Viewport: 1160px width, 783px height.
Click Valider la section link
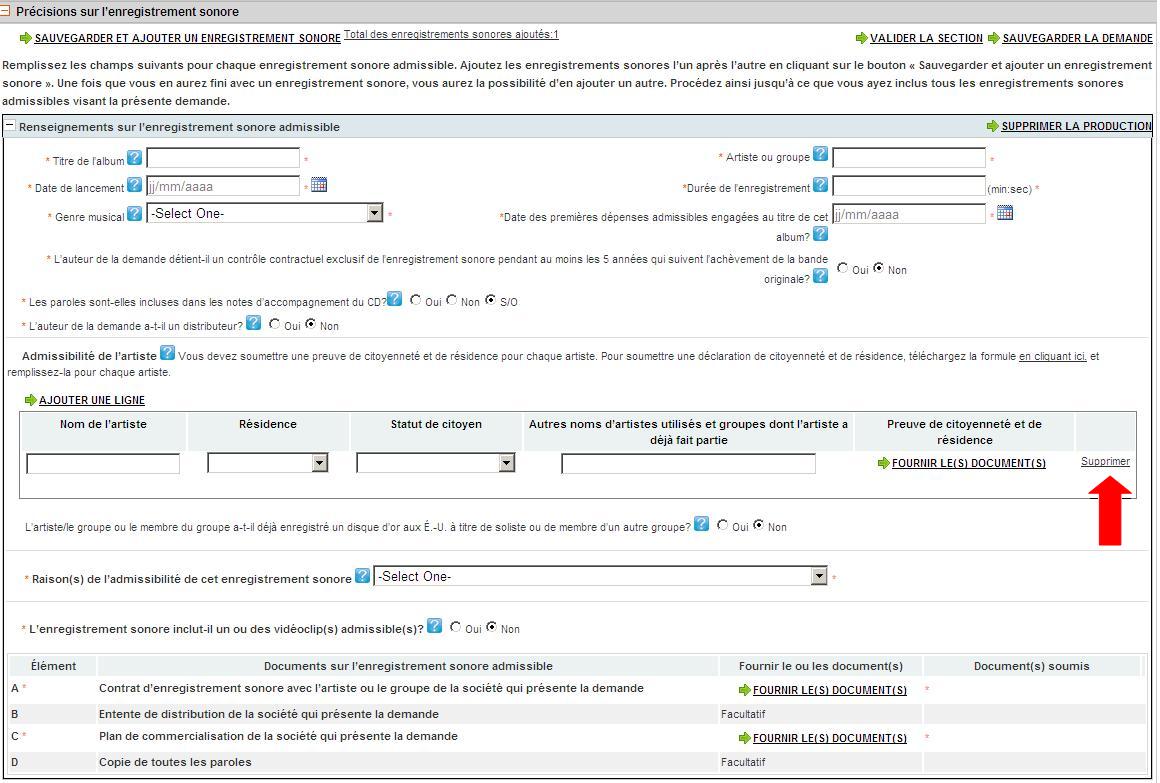pyautogui.click(x=926, y=38)
